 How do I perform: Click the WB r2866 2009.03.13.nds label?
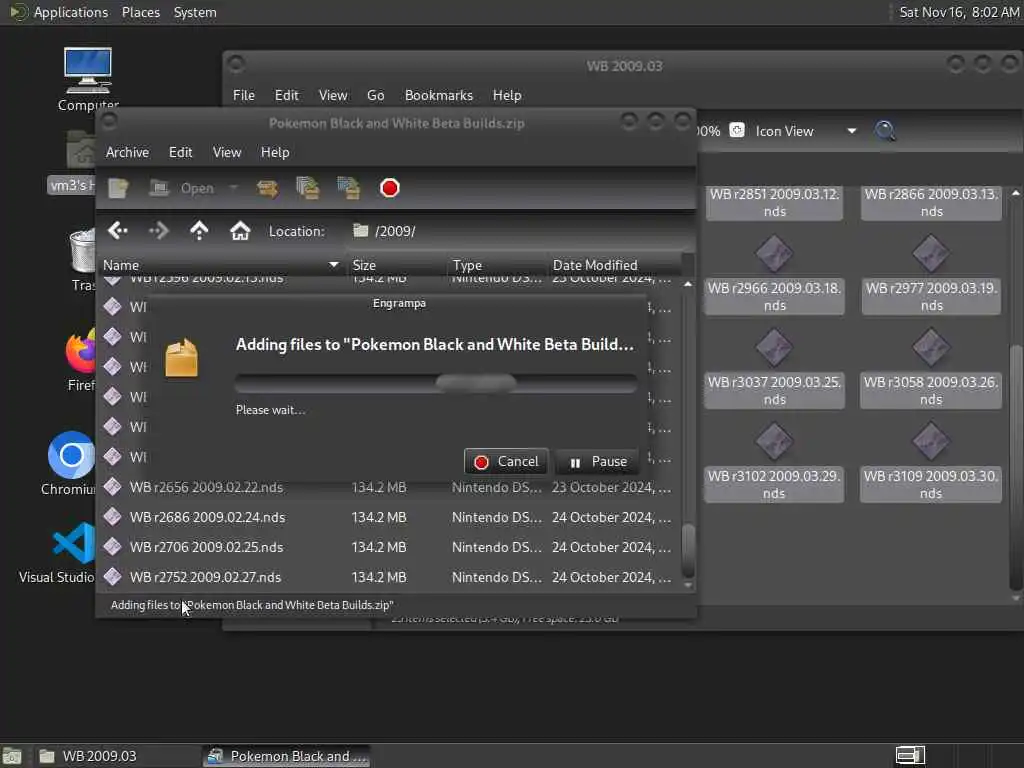click(x=931, y=203)
